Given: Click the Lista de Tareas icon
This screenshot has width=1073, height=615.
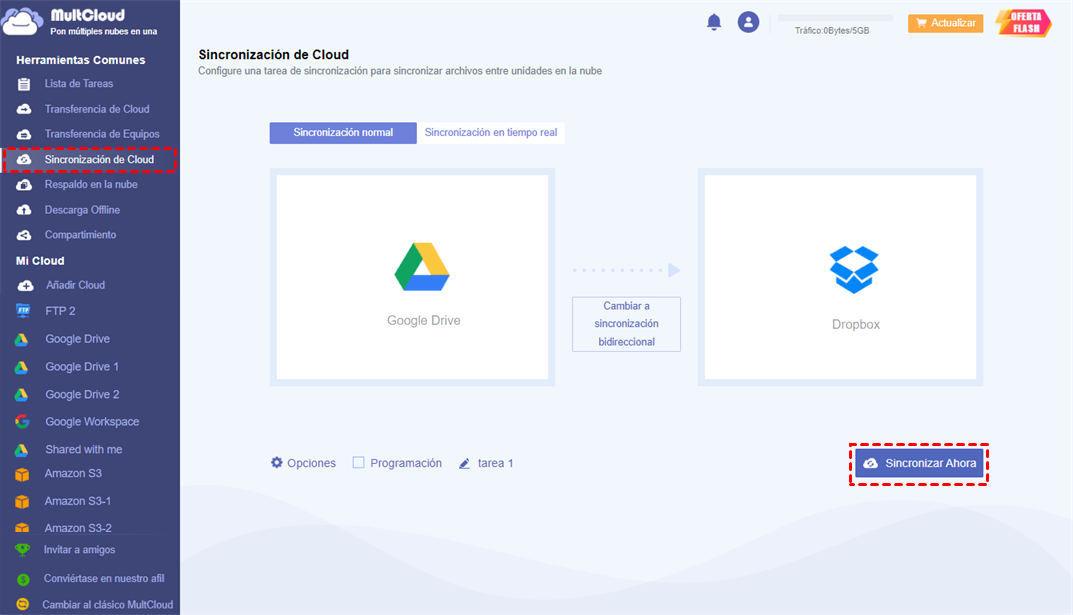Looking at the screenshot, I should (24, 84).
